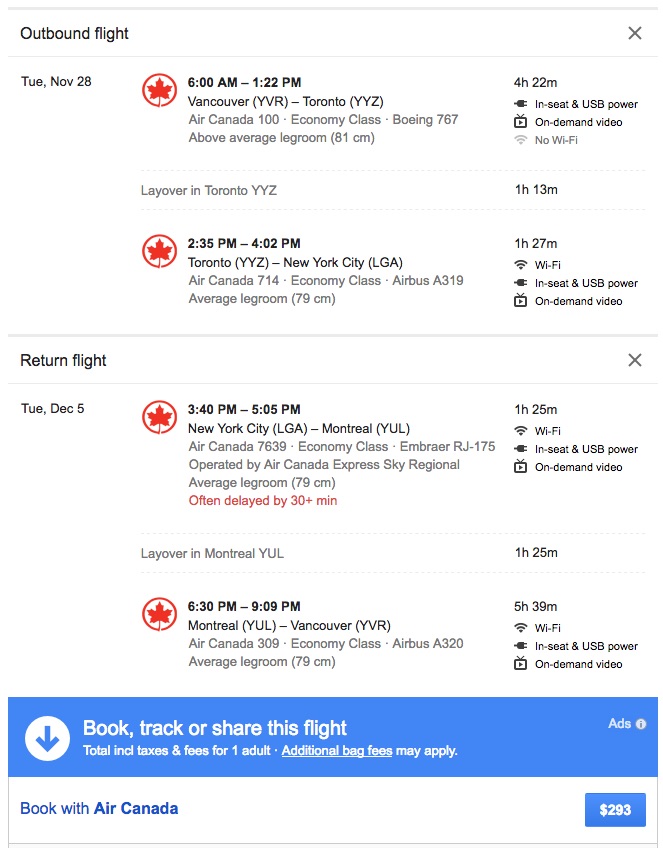The width and height of the screenshot is (663, 848).
Task: Click the Layover in Toronto YYZ row
Action: [x=209, y=190]
